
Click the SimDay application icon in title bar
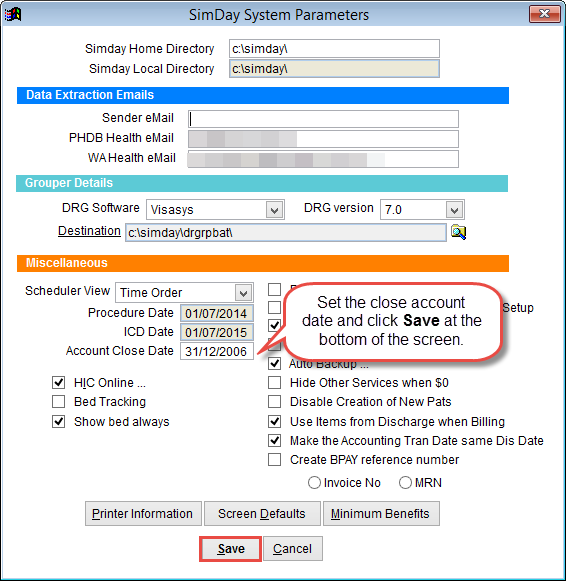pyautogui.click(x=13, y=14)
